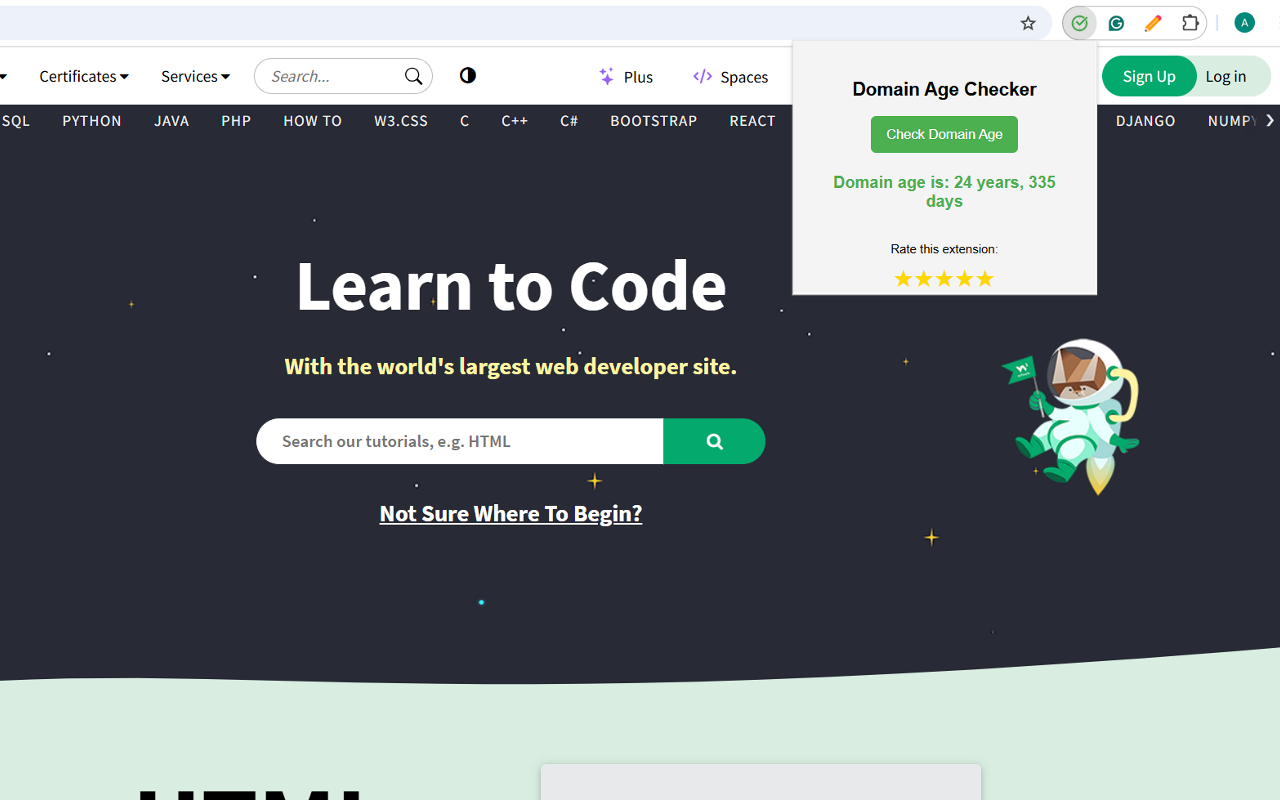This screenshot has height=800, width=1280.
Task: Toggle the Domain Age Checker extension icon
Action: tap(1079, 22)
